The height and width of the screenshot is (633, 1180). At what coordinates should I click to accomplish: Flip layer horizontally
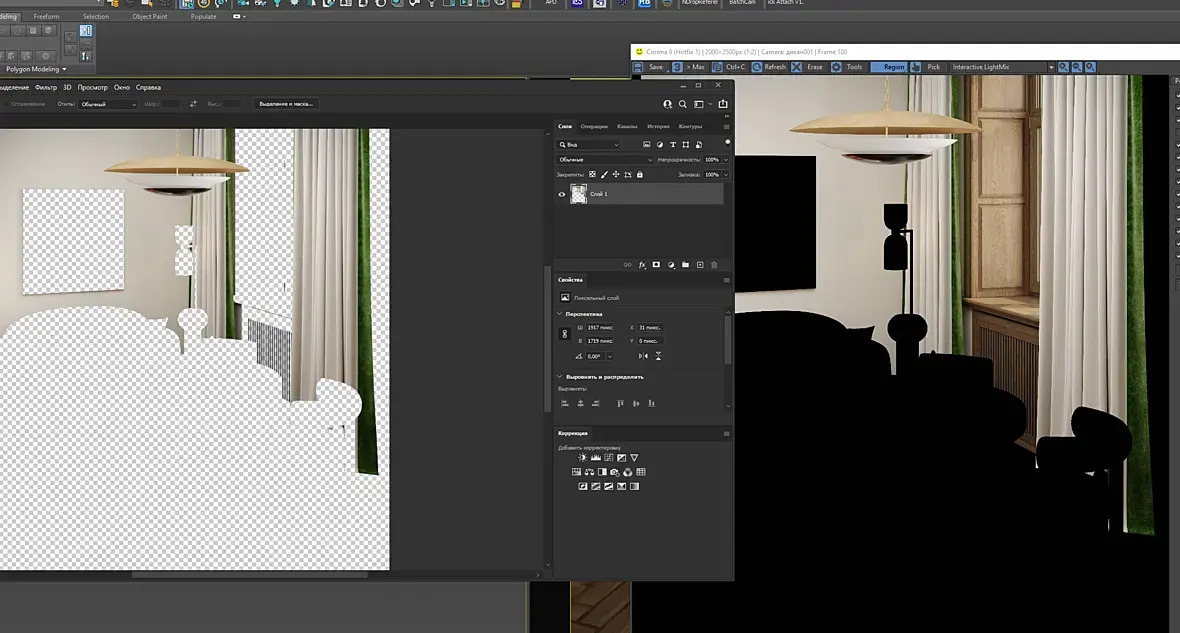click(643, 356)
